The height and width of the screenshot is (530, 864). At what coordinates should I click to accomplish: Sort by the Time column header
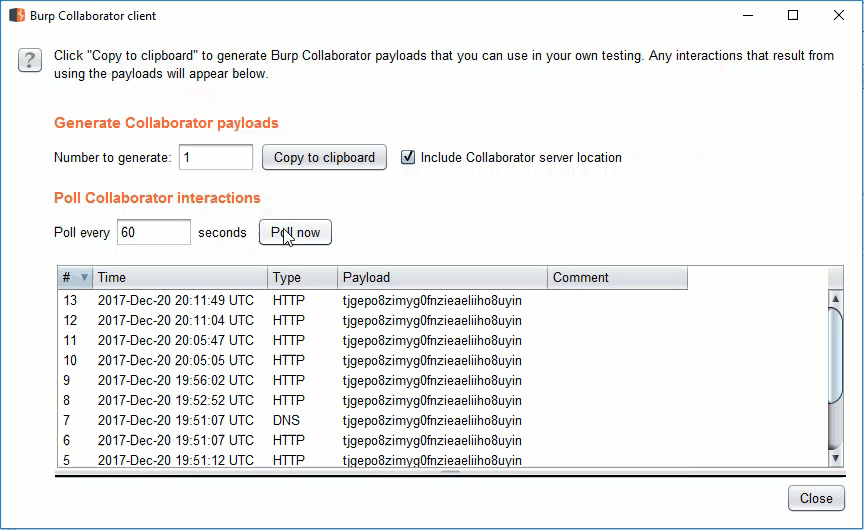pos(180,277)
